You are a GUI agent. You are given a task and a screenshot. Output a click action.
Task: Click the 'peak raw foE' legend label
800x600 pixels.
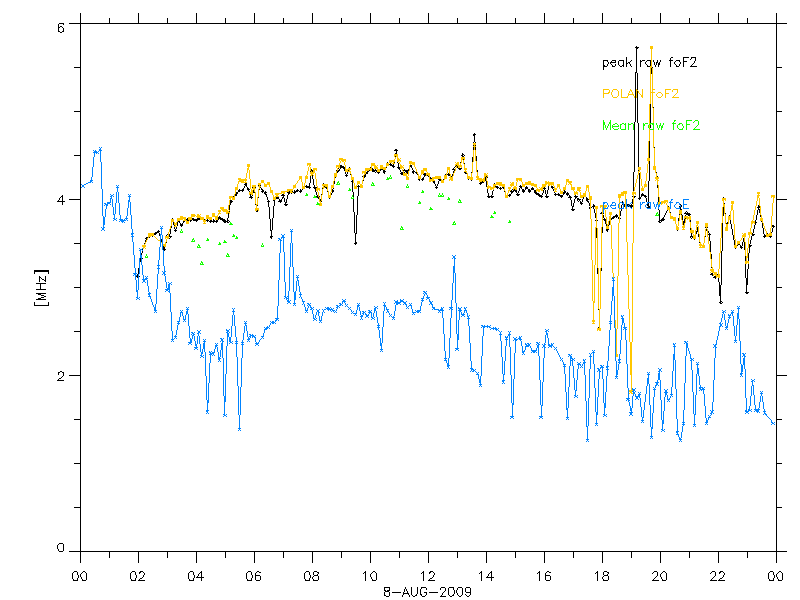tap(645, 205)
